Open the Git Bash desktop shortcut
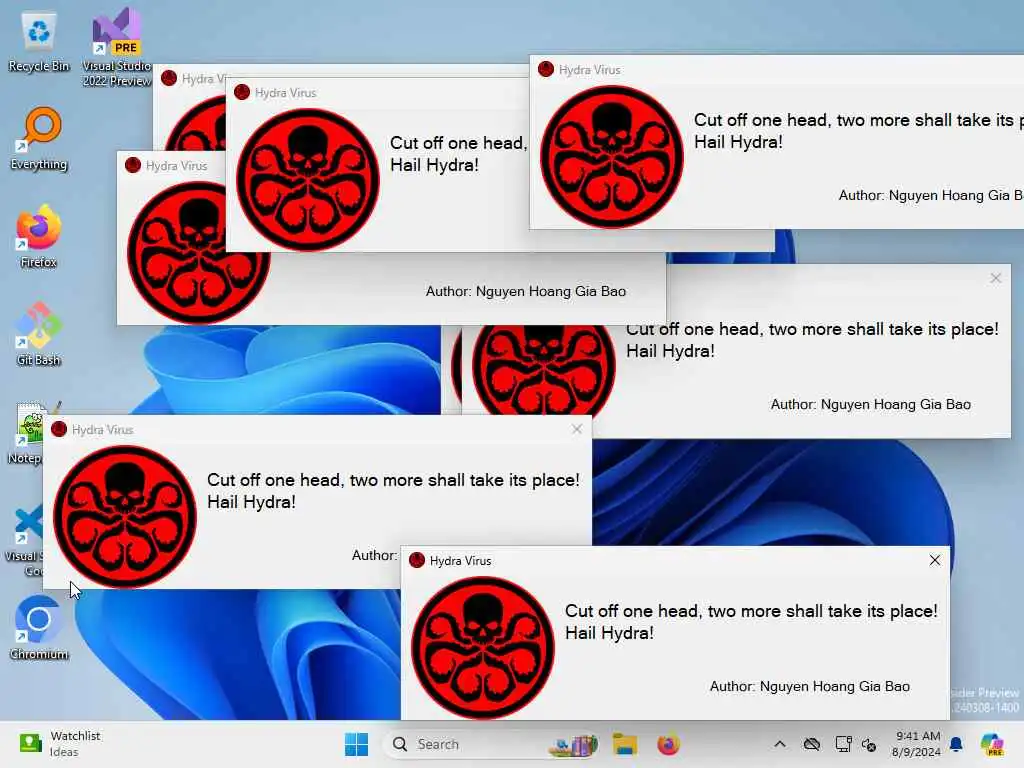1024x768 pixels. (x=39, y=335)
